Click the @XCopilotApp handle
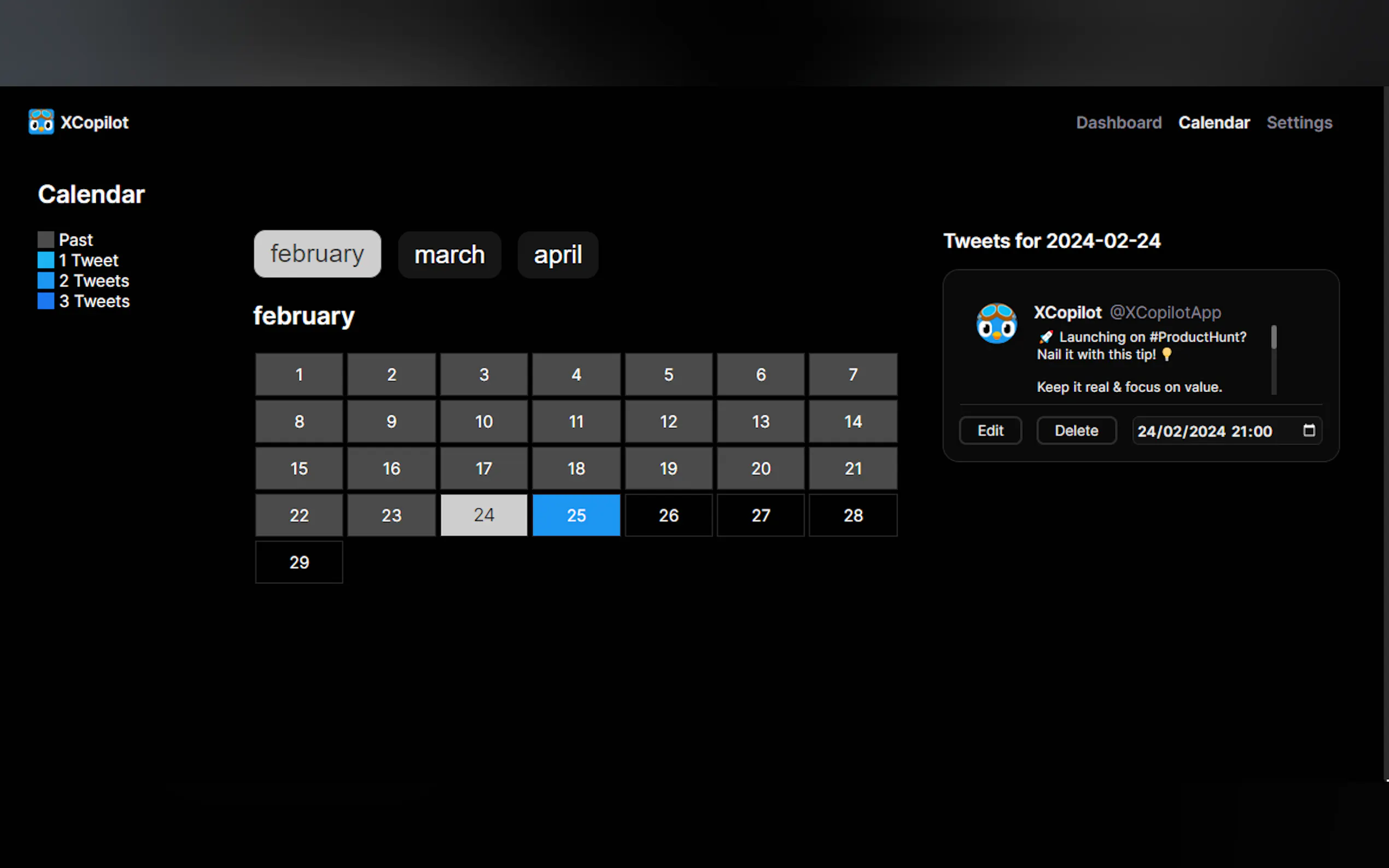Viewport: 1389px width, 868px height. (x=1165, y=312)
